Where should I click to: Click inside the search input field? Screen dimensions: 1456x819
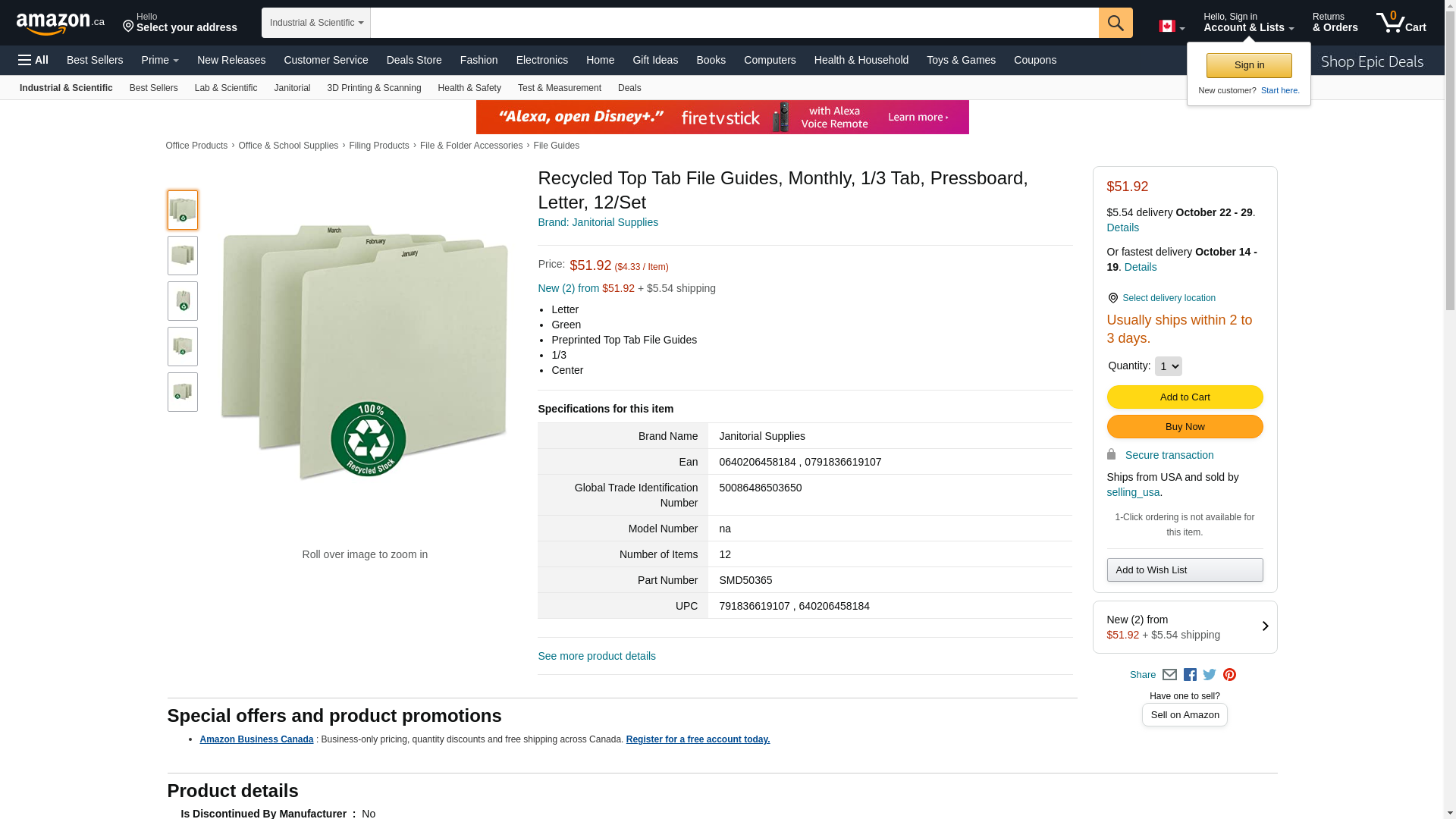[x=734, y=23]
